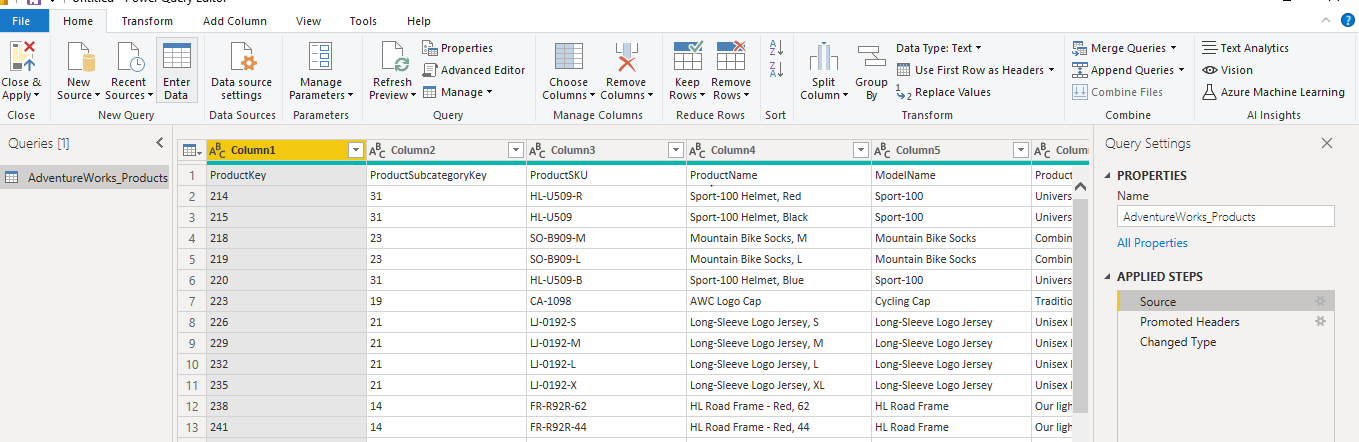Image resolution: width=1359 pixels, height=442 pixels.
Task: Select the AdventureWorks_Products query
Action: [x=85, y=177]
